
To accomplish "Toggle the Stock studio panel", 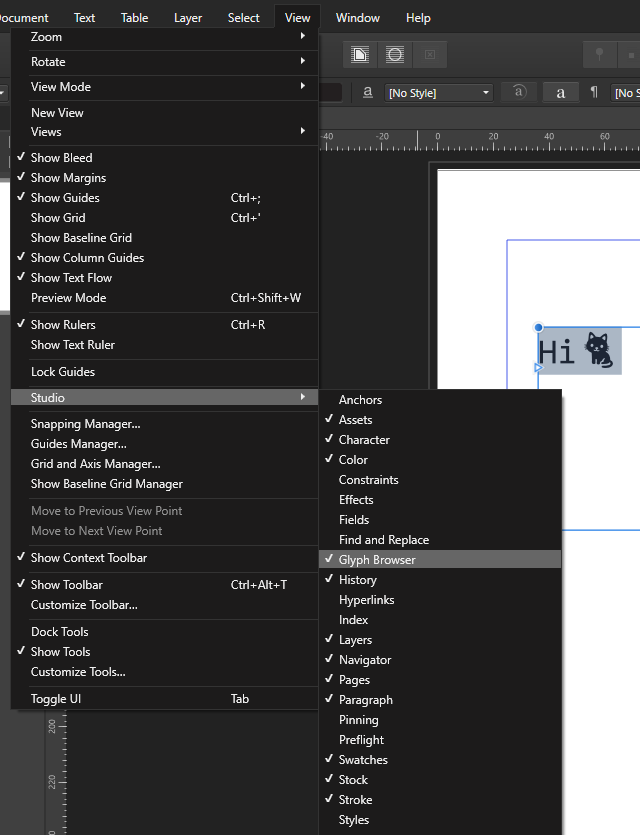I will click(440, 780).
